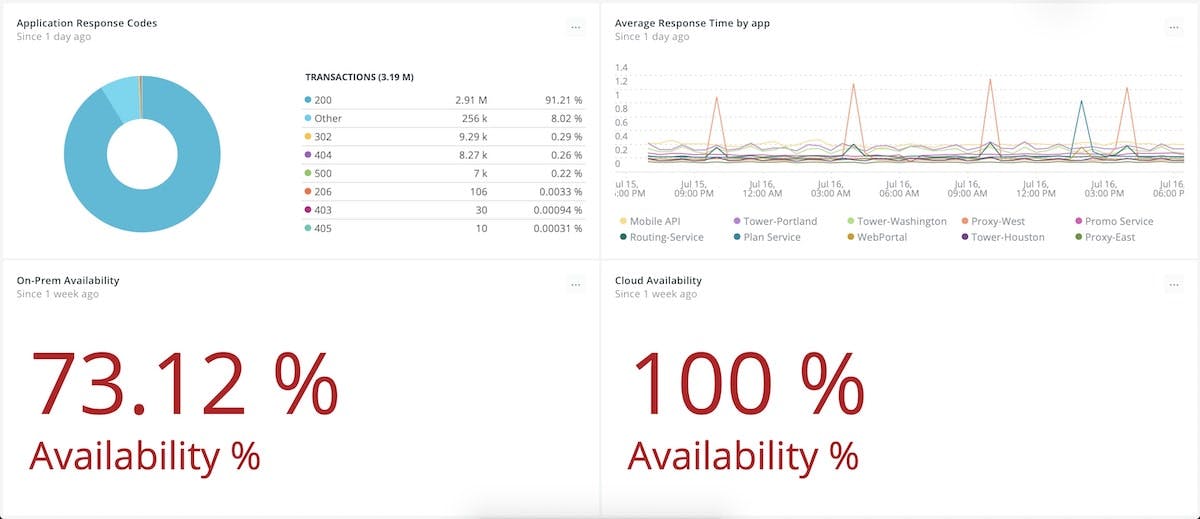Click the light blue Other donut segment
This screenshot has height=519, width=1200.
click(x=122, y=99)
